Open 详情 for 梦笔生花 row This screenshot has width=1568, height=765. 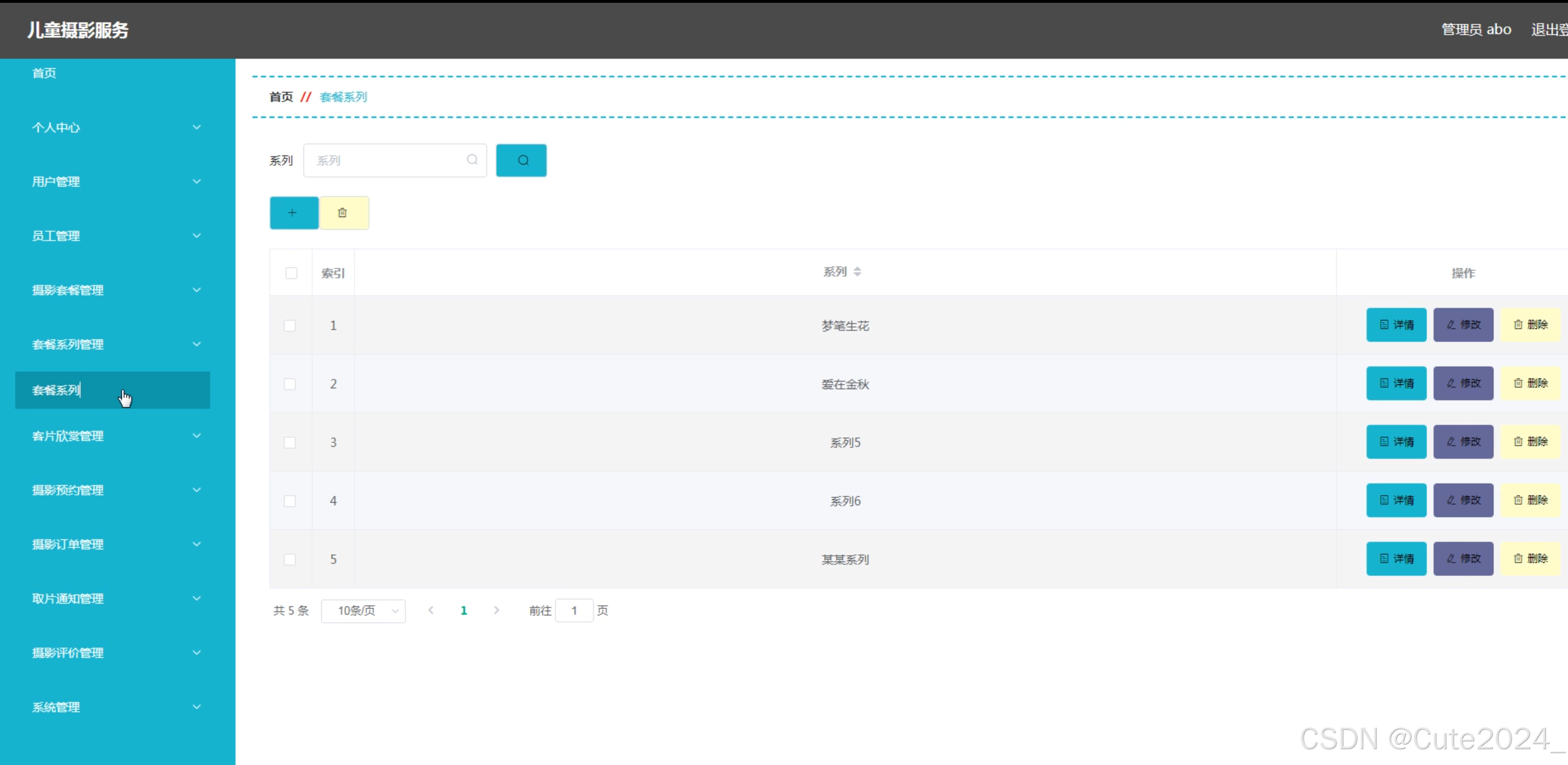[1396, 325]
